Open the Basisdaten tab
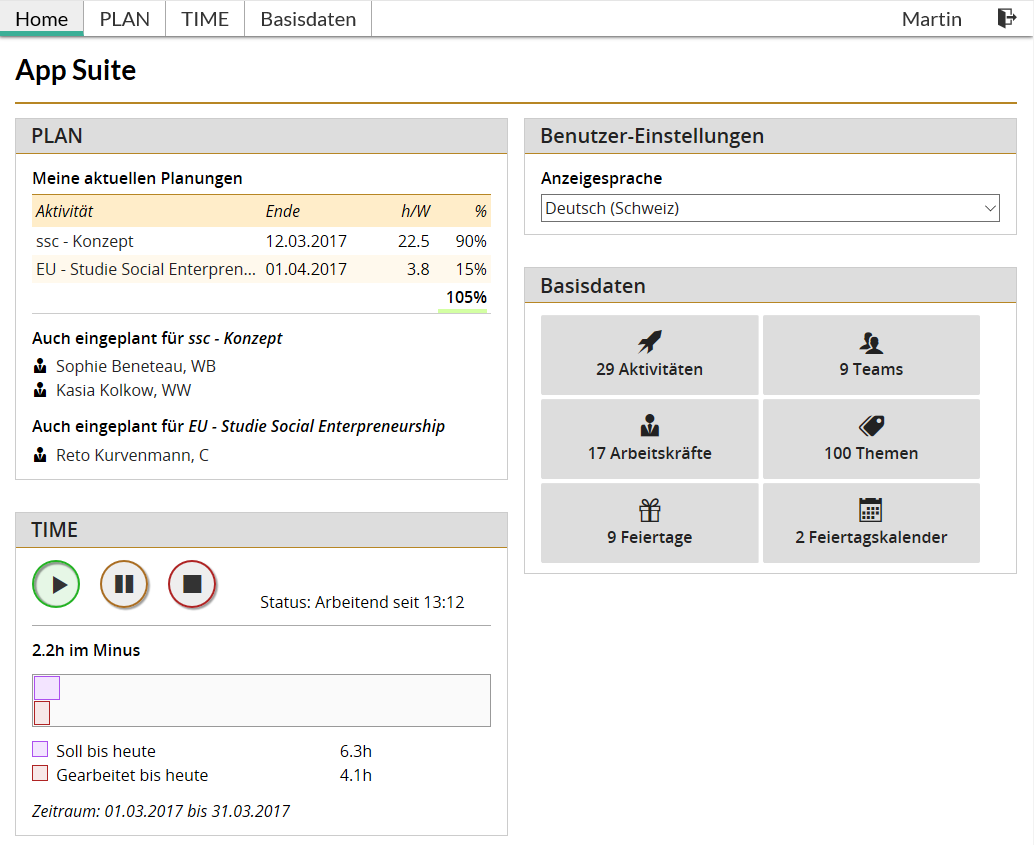1034x845 pixels. click(308, 19)
